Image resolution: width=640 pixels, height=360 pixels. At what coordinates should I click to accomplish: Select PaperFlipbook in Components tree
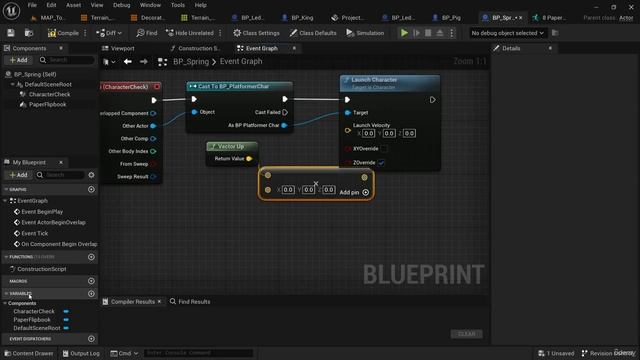(x=47, y=104)
